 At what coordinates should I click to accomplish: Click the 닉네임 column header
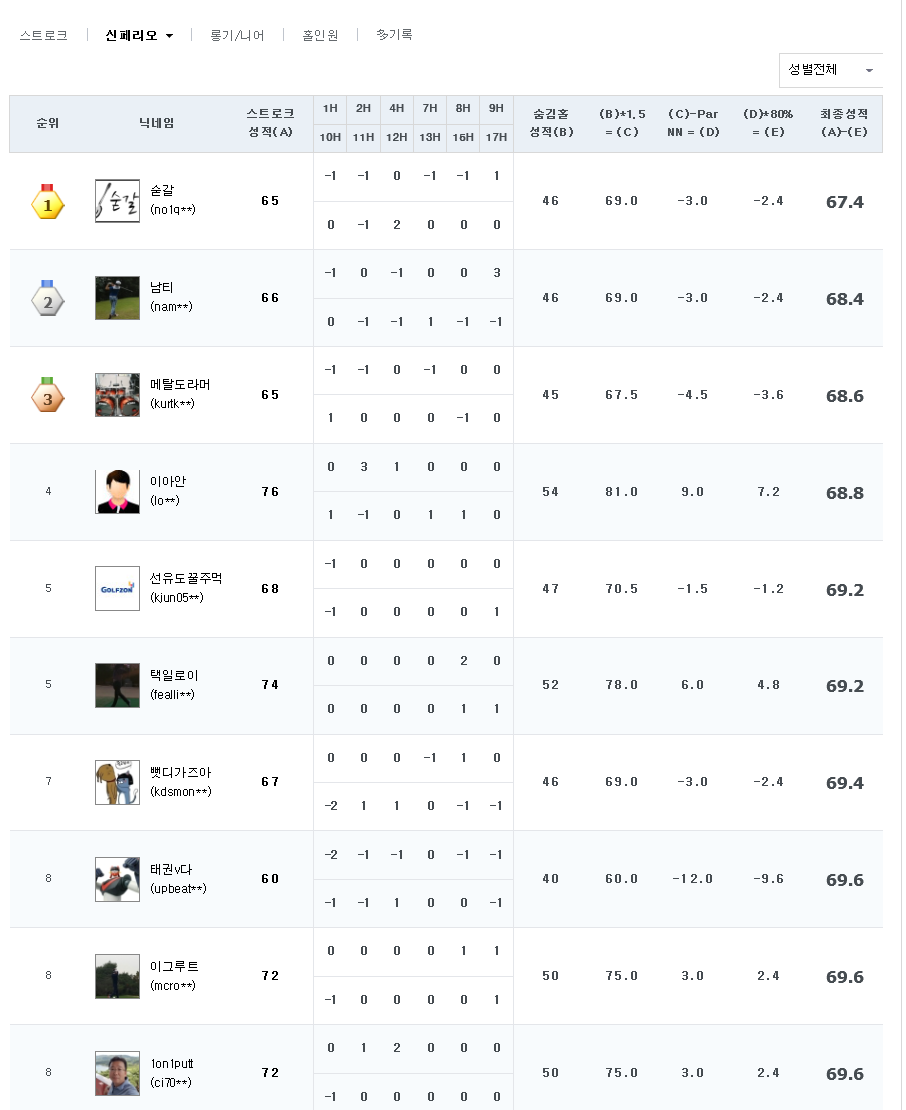(156, 123)
